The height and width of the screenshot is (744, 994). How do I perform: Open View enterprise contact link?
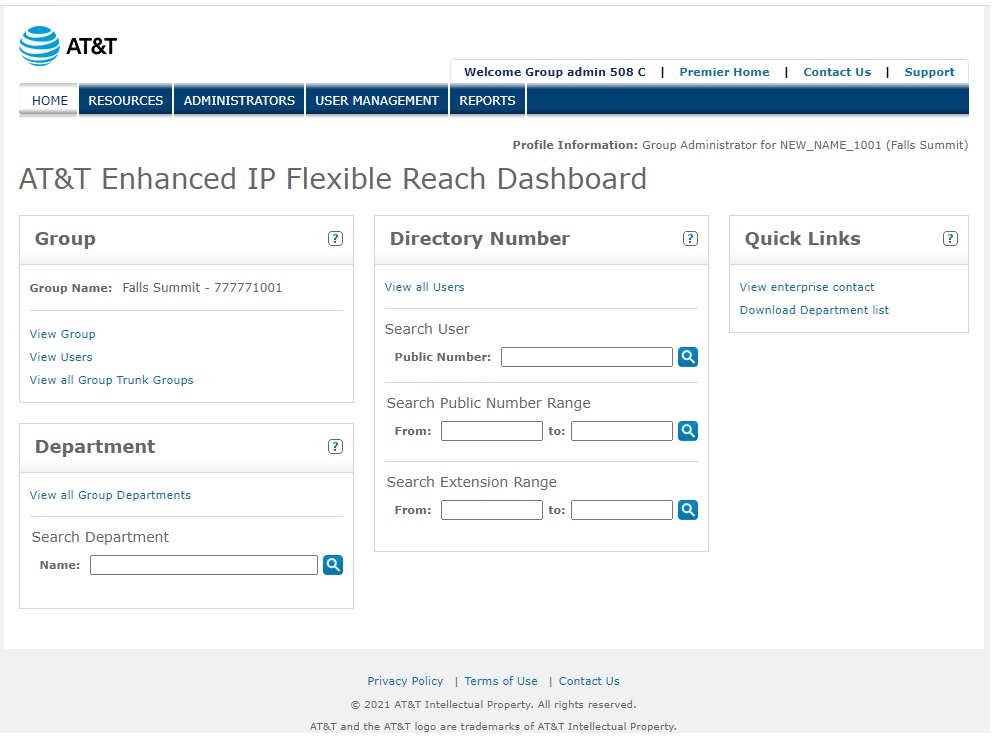point(806,287)
